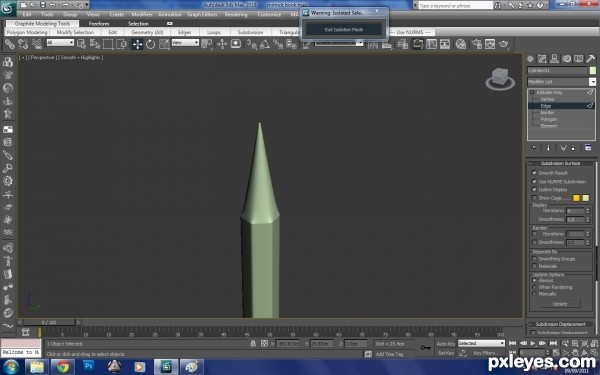600x375 pixels.
Task: Open the Hierarchy panel tab icon
Action: 554,59
